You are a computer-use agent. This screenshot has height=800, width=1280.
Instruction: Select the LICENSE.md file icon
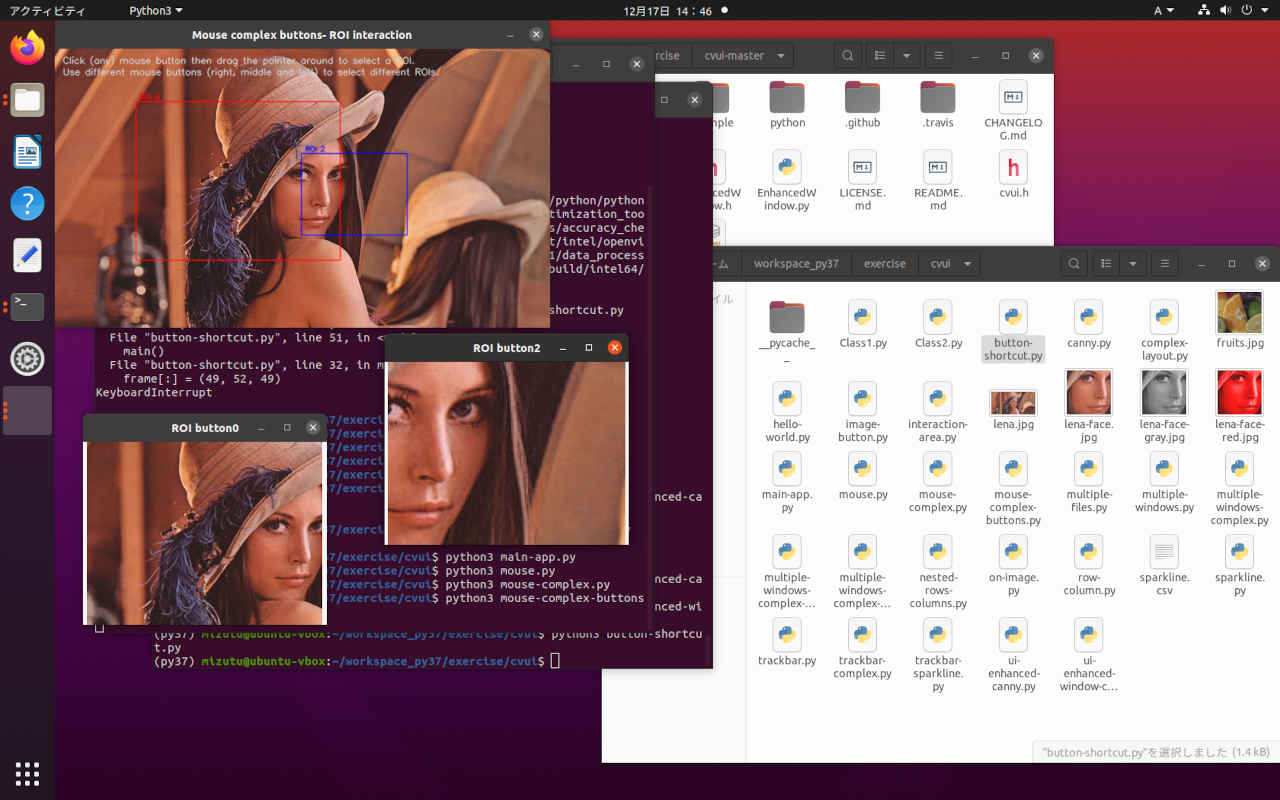863,167
